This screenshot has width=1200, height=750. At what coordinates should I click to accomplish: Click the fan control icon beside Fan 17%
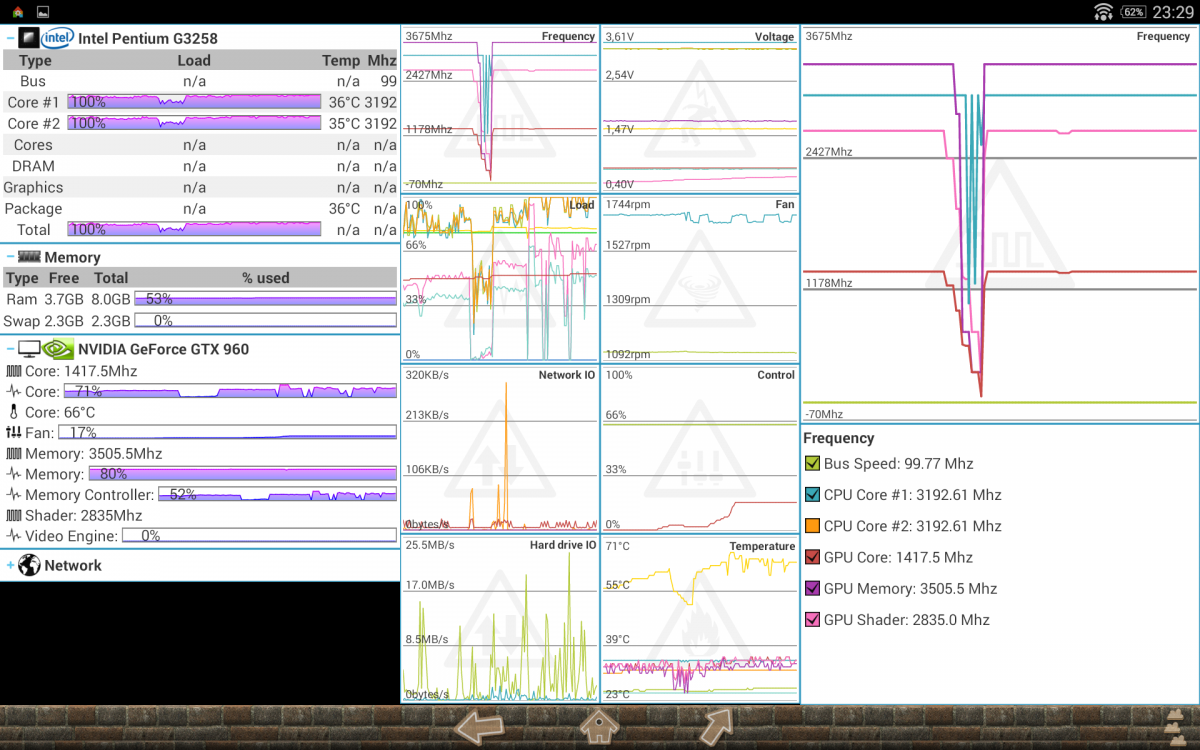(13, 432)
